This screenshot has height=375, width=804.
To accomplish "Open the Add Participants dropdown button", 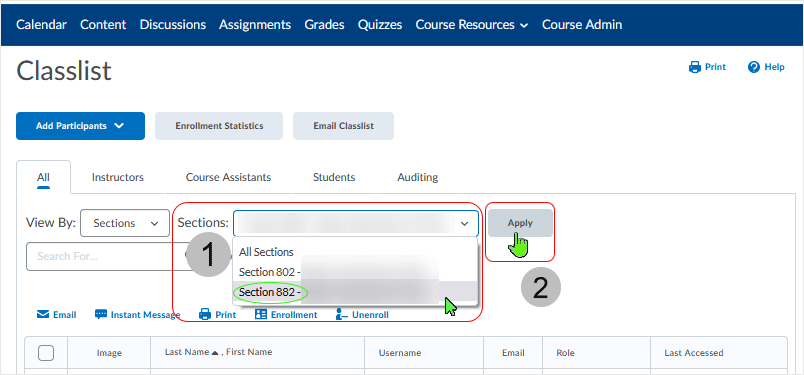I will coord(81,126).
